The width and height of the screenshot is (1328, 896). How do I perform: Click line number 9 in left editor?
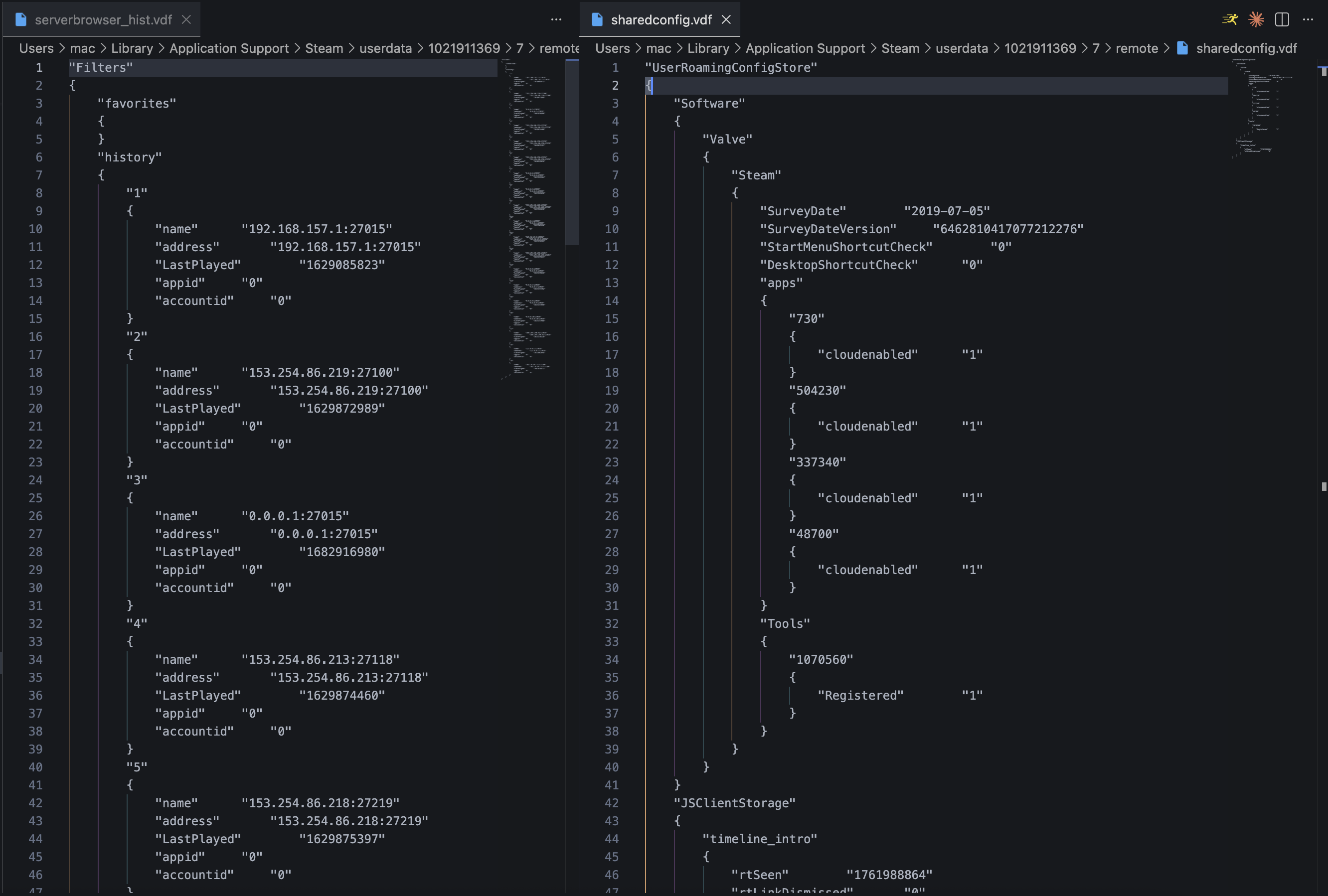(39, 211)
